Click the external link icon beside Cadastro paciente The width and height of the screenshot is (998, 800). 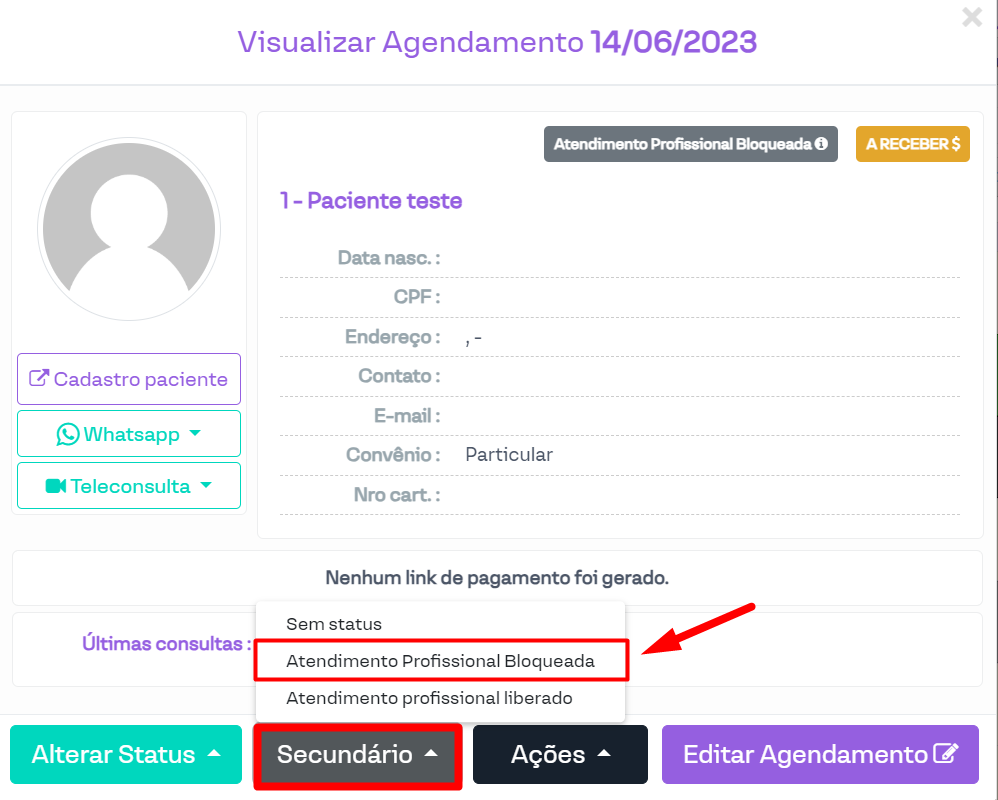point(39,379)
